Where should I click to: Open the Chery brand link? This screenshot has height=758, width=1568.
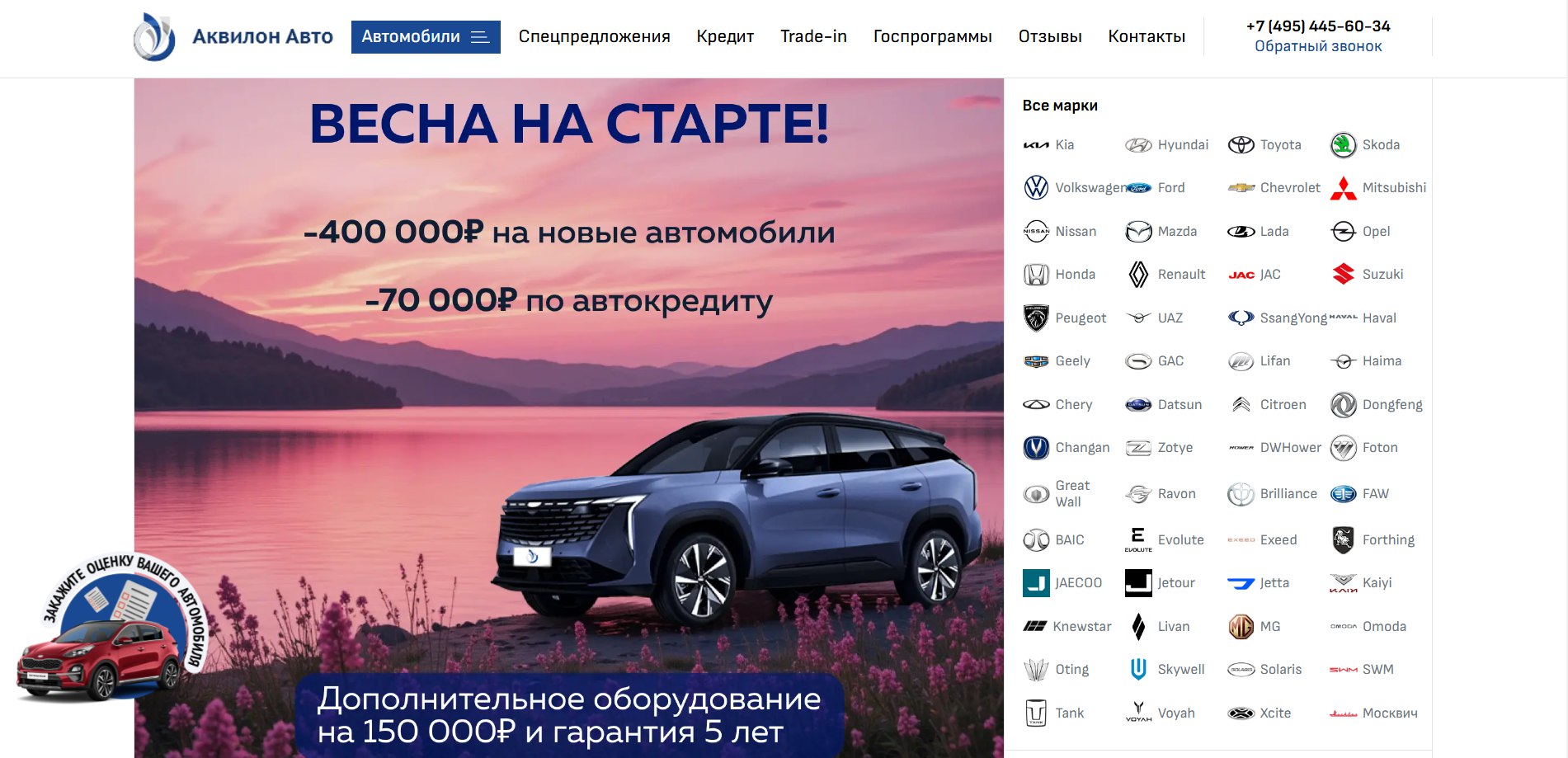coord(1057,405)
